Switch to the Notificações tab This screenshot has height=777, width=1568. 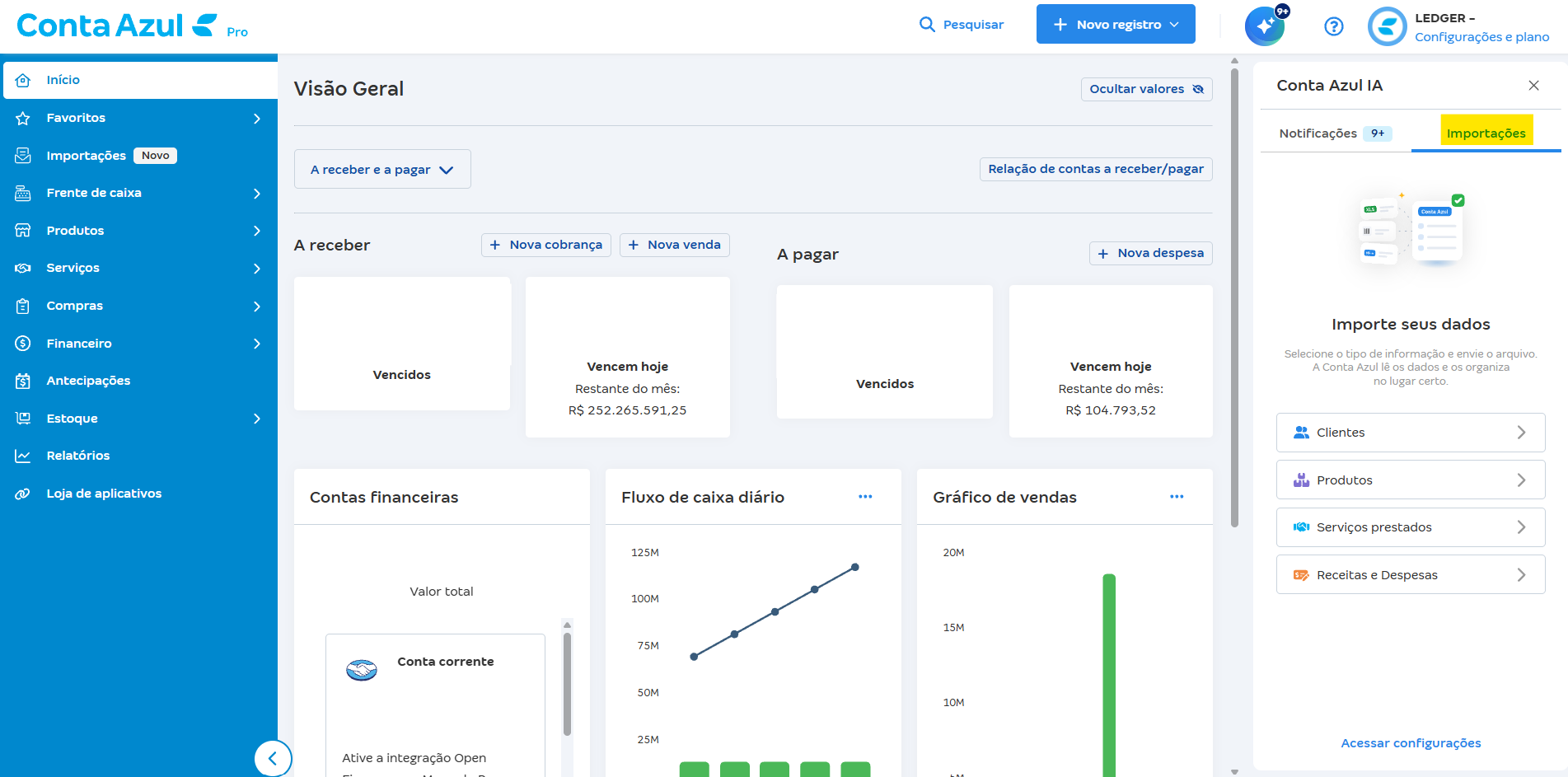pyautogui.click(x=1336, y=133)
